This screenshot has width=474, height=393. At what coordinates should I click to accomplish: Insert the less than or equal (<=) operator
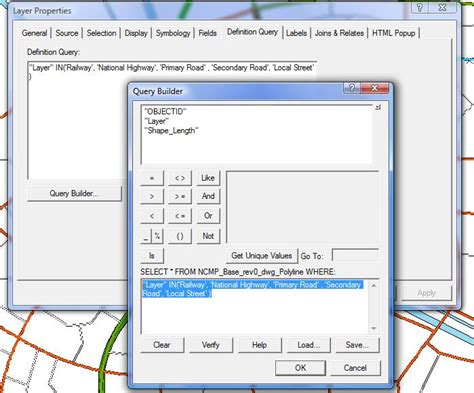[x=180, y=216]
